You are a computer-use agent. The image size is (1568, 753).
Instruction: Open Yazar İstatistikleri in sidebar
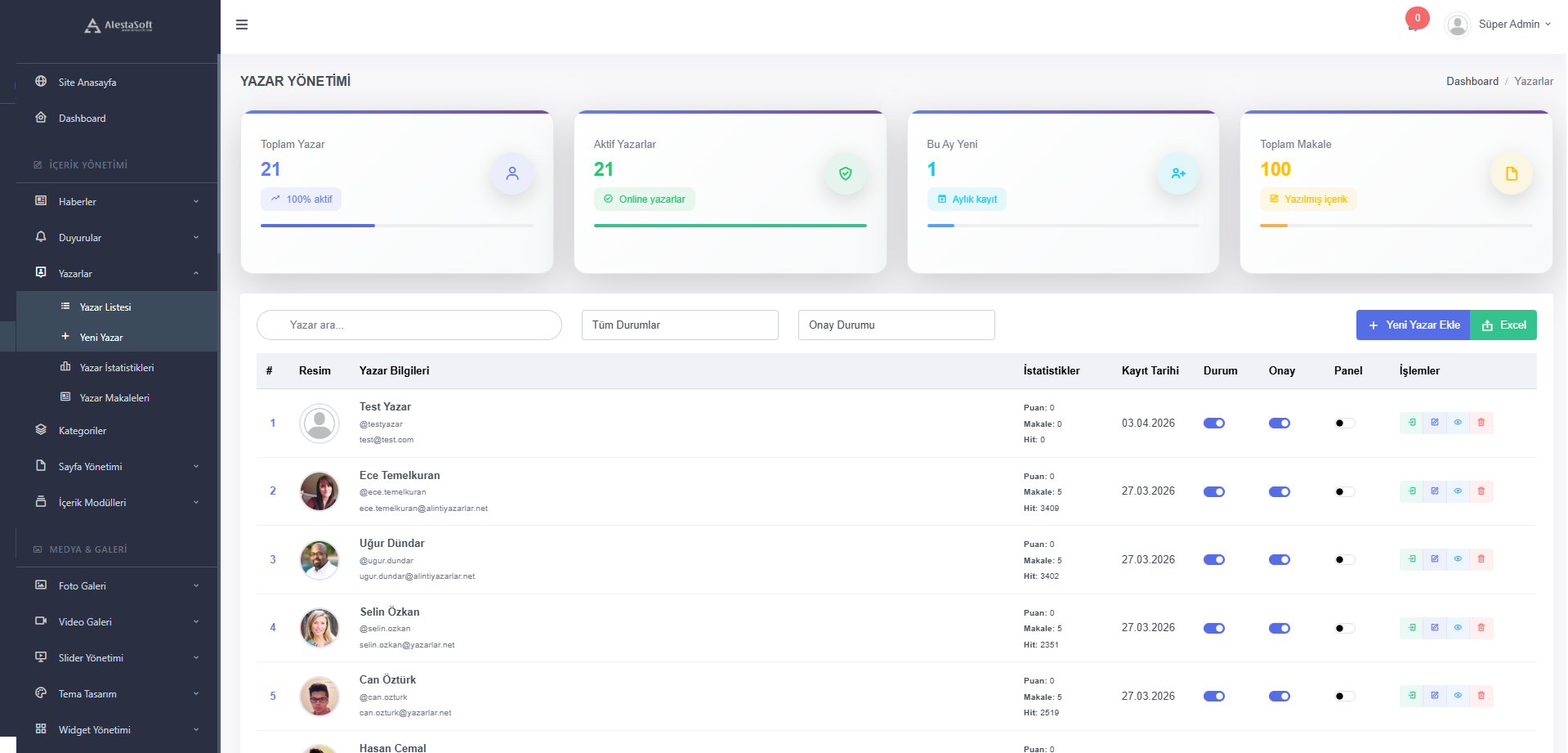(x=116, y=368)
